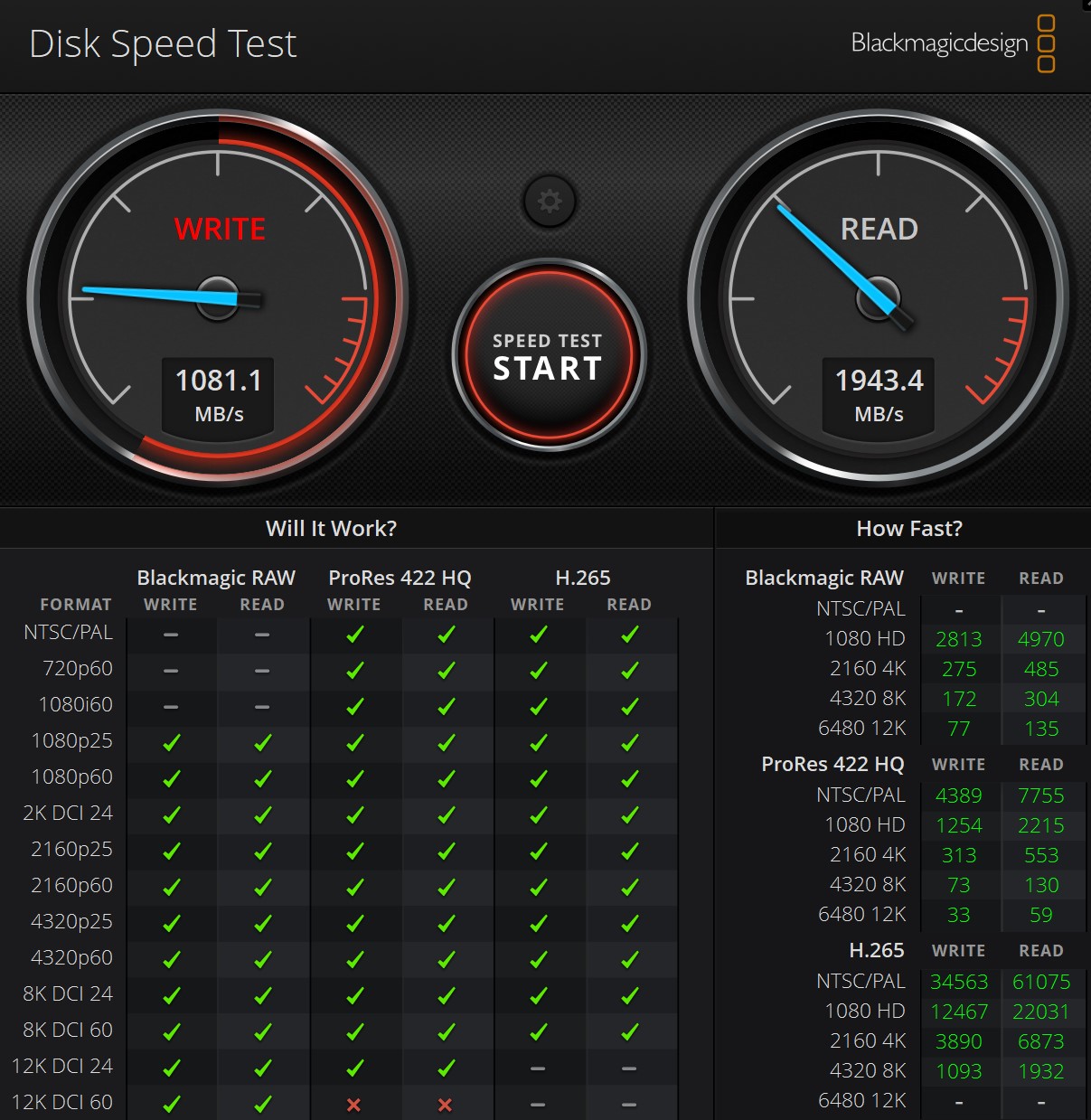Click the Read gauge needle hub

coord(879,297)
